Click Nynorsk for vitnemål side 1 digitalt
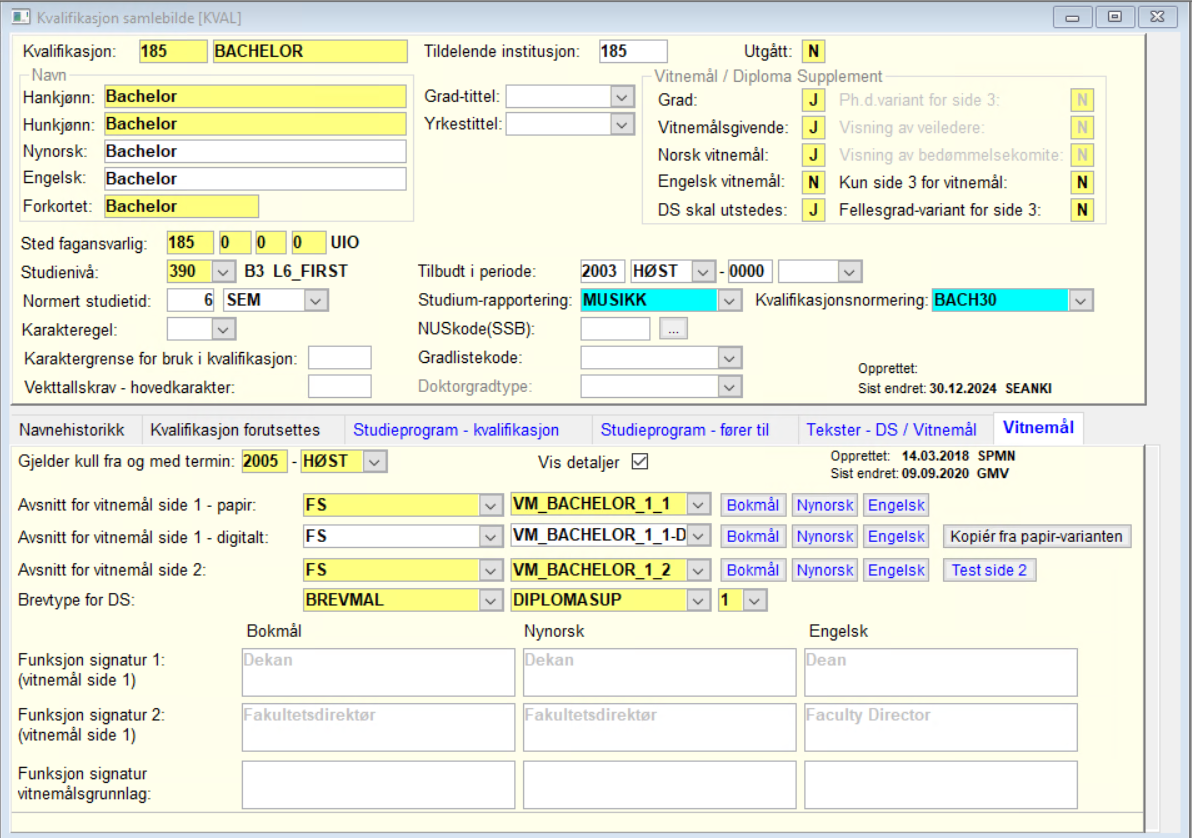Image resolution: width=1192 pixels, height=838 pixels. pos(825,536)
